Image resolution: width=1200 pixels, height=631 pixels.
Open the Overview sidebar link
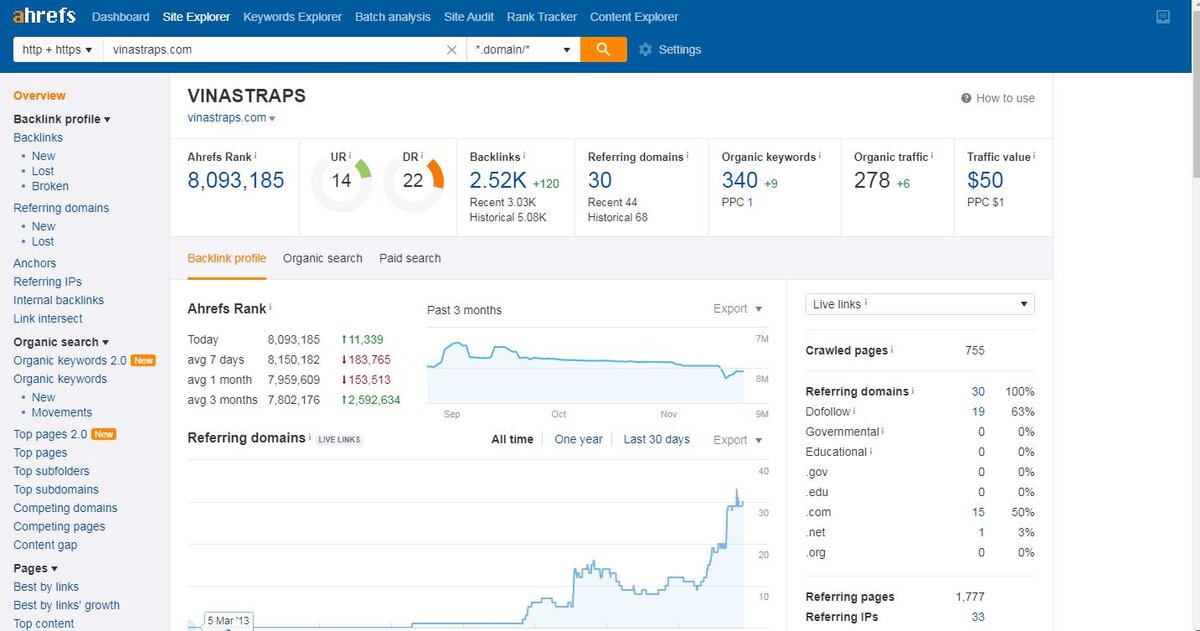point(39,96)
